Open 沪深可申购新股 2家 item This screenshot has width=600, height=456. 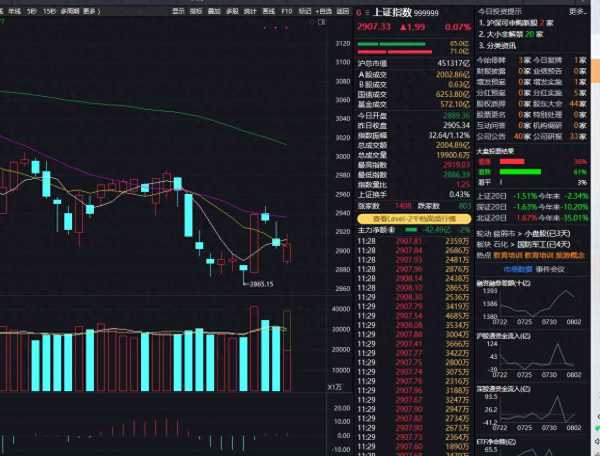pyautogui.click(x=516, y=23)
